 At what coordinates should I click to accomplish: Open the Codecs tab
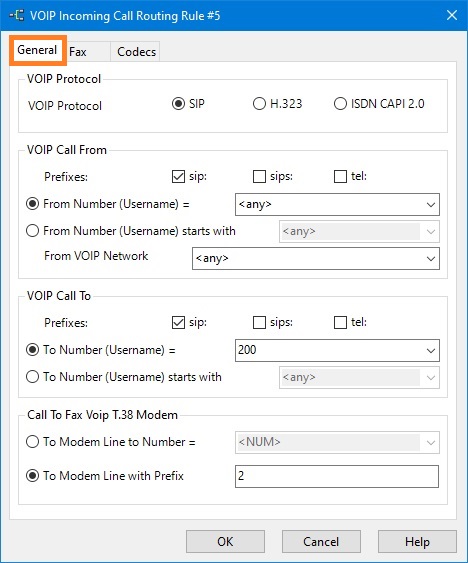[136, 52]
